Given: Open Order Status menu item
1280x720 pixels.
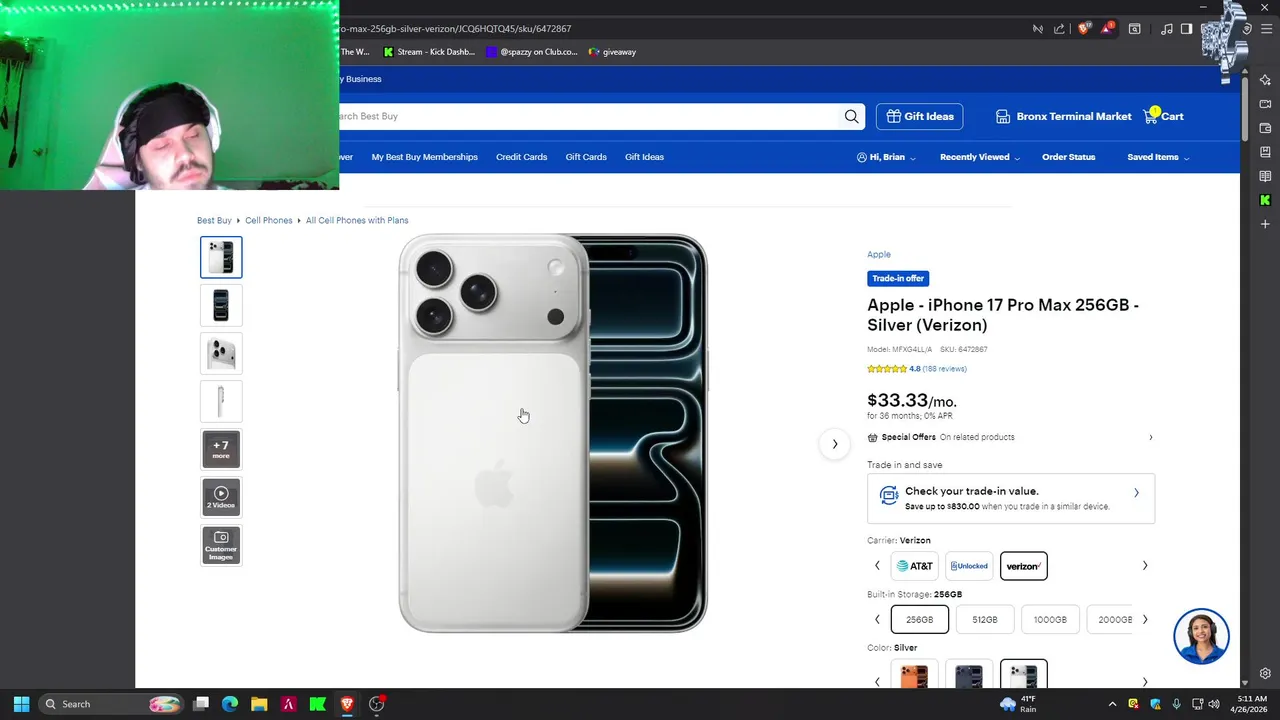Looking at the screenshot, I should coord(1069,157).
